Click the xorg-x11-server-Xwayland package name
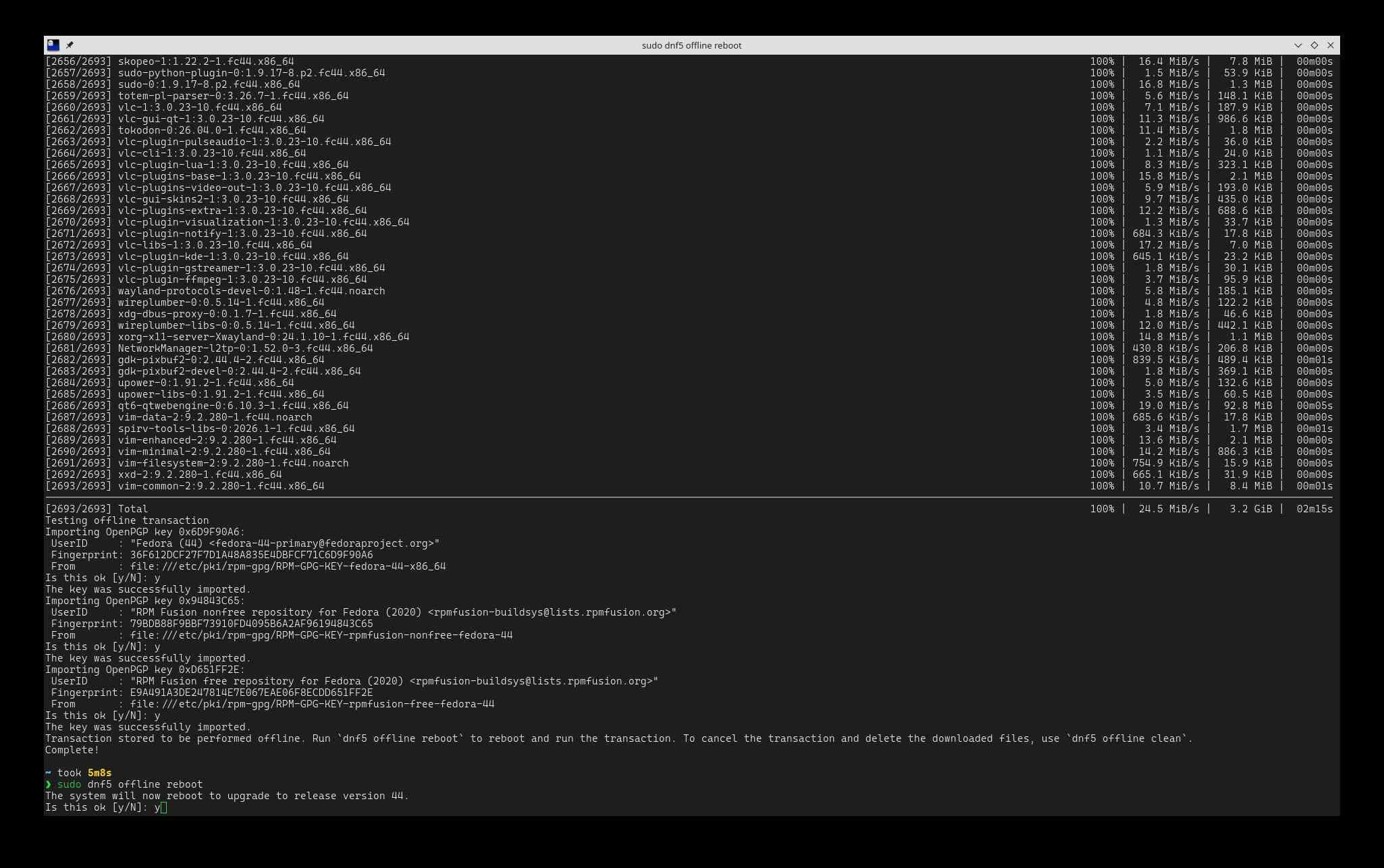 (x=263, y=337)
